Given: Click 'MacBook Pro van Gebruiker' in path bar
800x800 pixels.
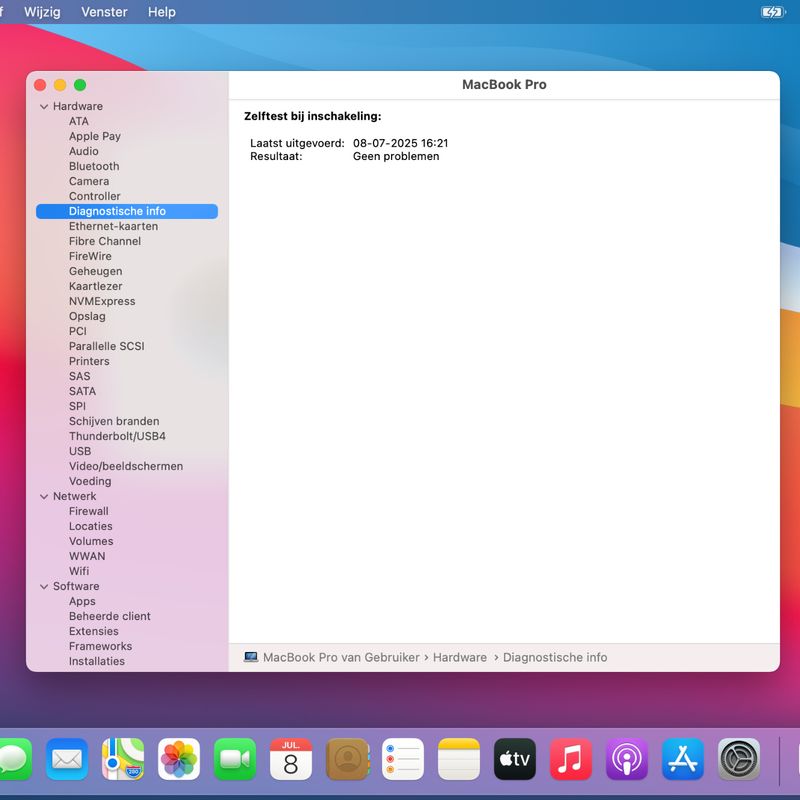Looking at the screenshot, I should click(x=341, y=657).
